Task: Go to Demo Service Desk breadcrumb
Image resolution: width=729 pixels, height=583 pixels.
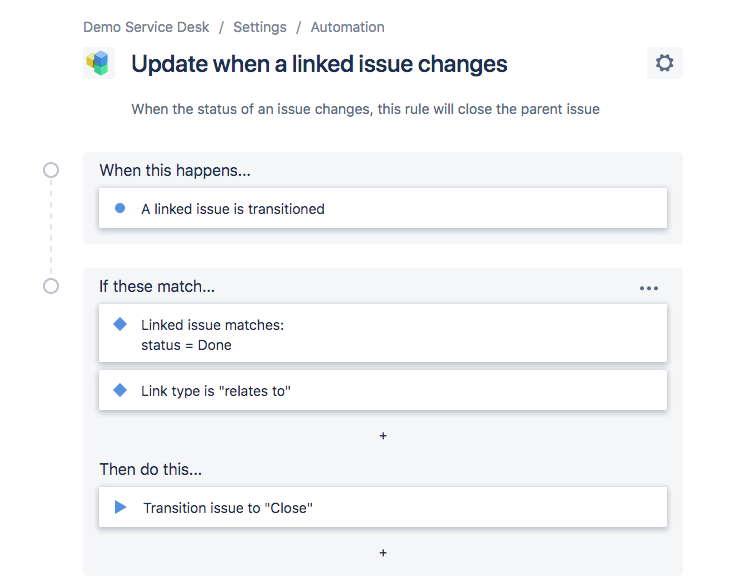Action: pyautogui.click(x=146, y=27)
